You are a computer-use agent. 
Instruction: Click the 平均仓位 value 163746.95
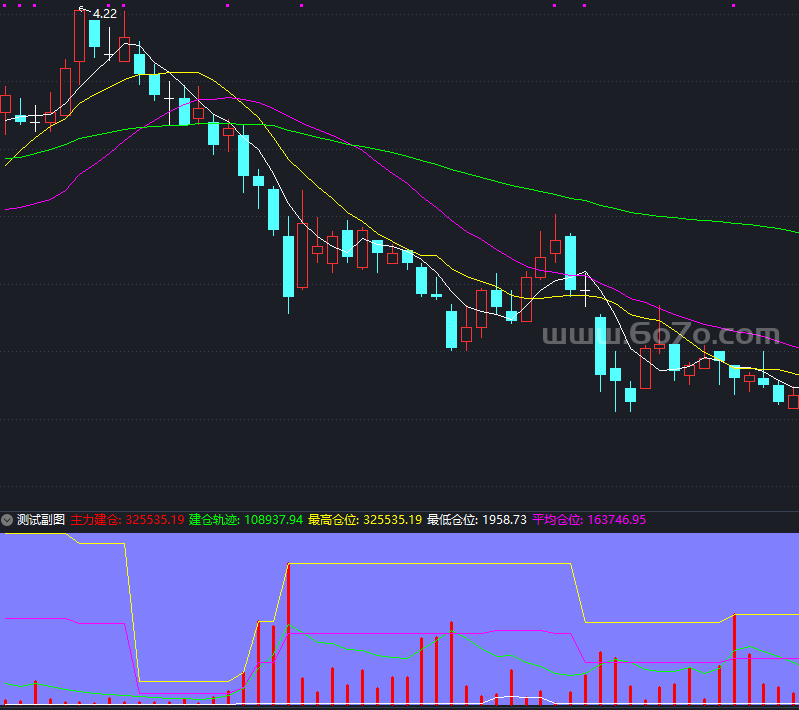[617, 520]
